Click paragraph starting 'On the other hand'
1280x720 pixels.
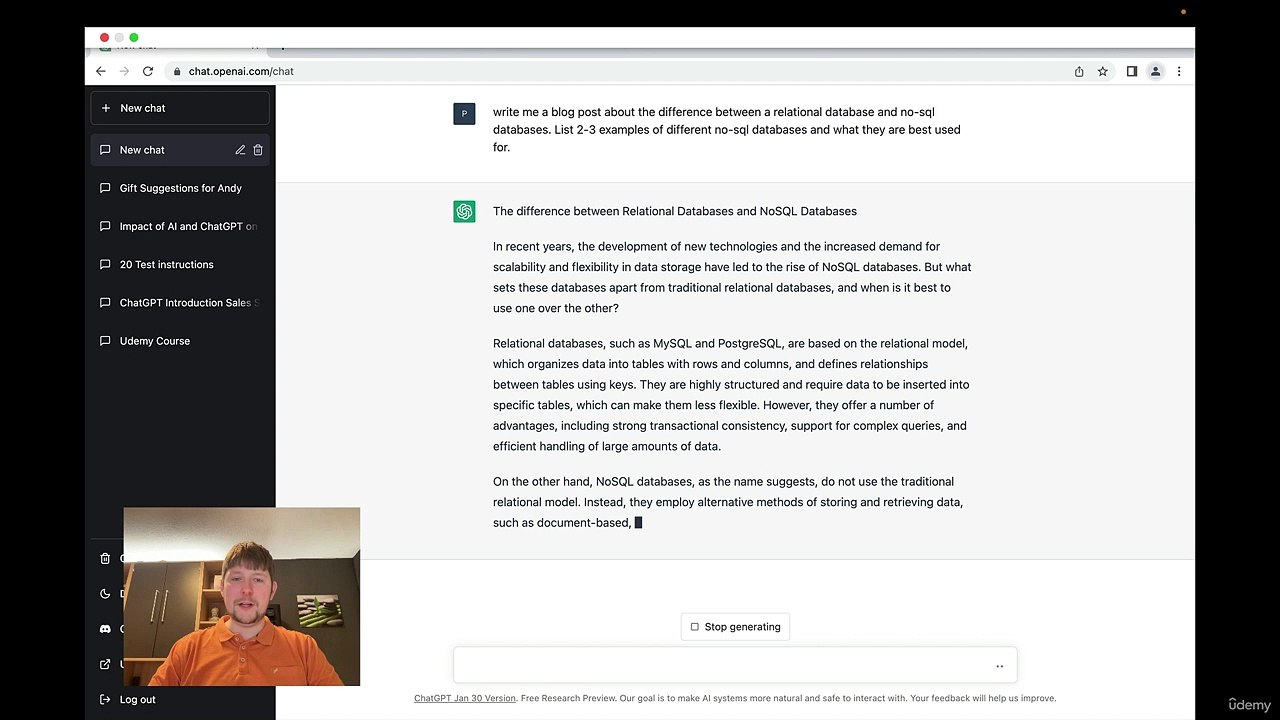click(x=728, y=502)
